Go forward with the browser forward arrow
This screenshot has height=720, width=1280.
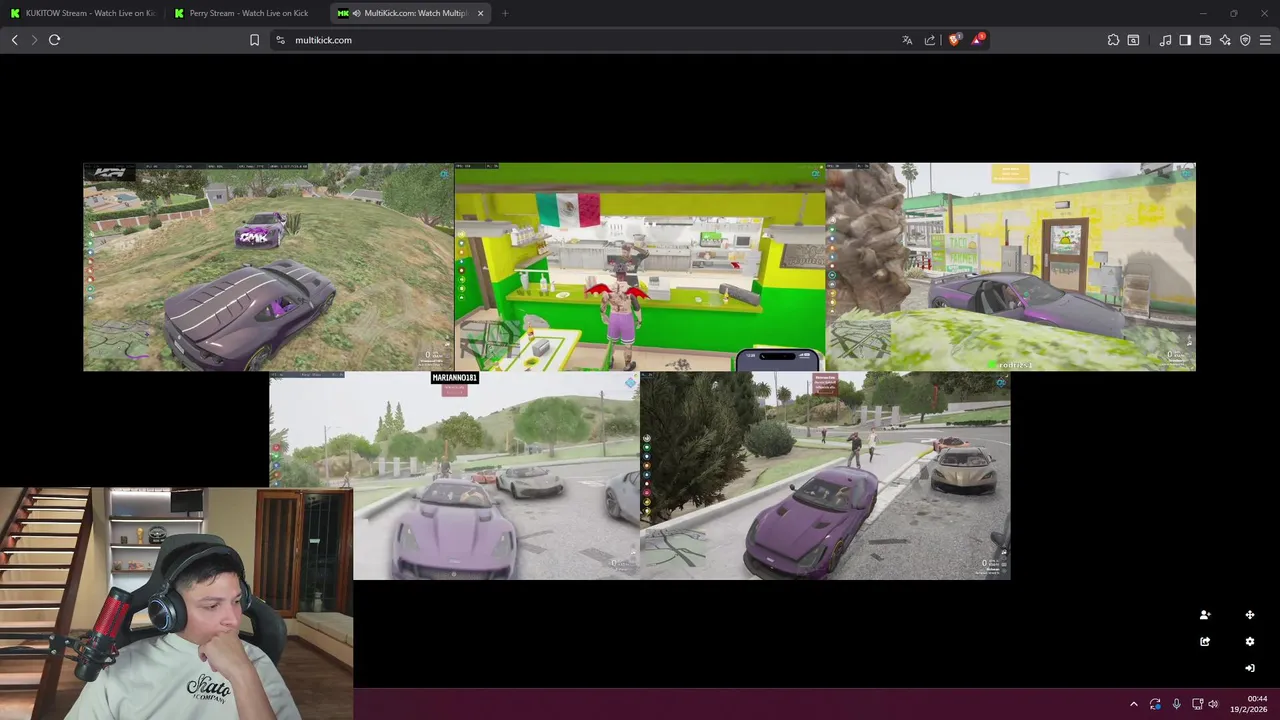pos(34,40)
